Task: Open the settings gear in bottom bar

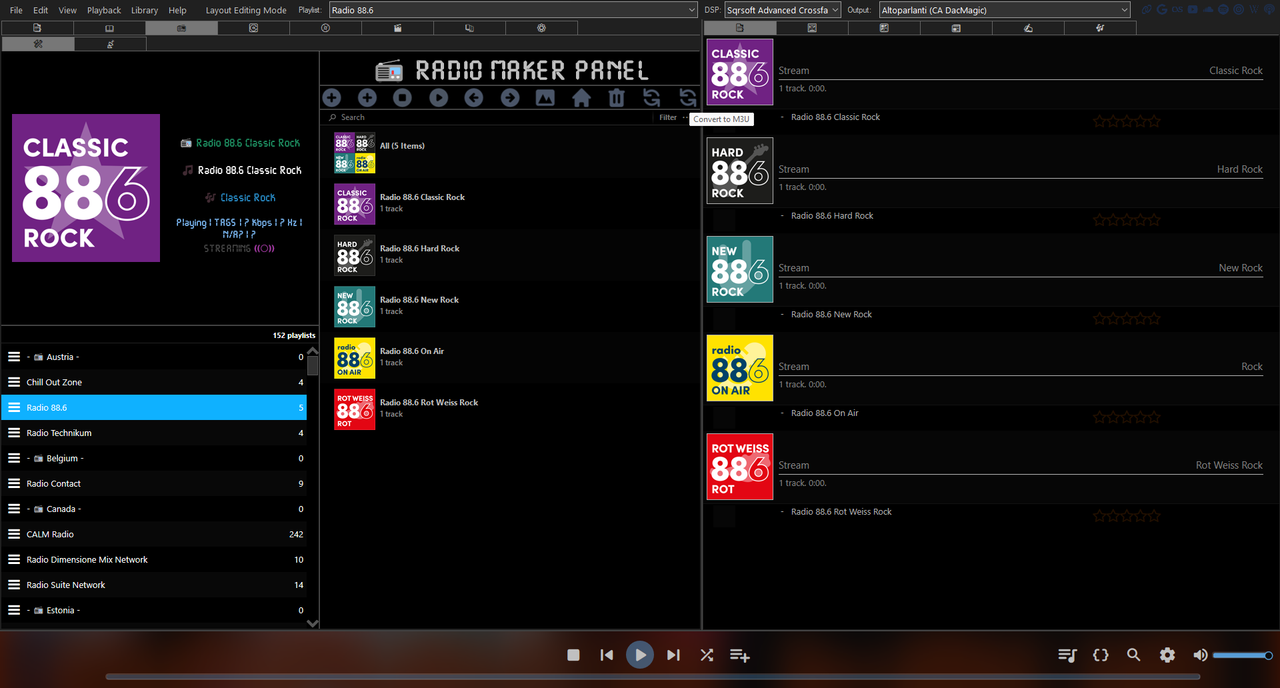Action: click(1167, 655)
